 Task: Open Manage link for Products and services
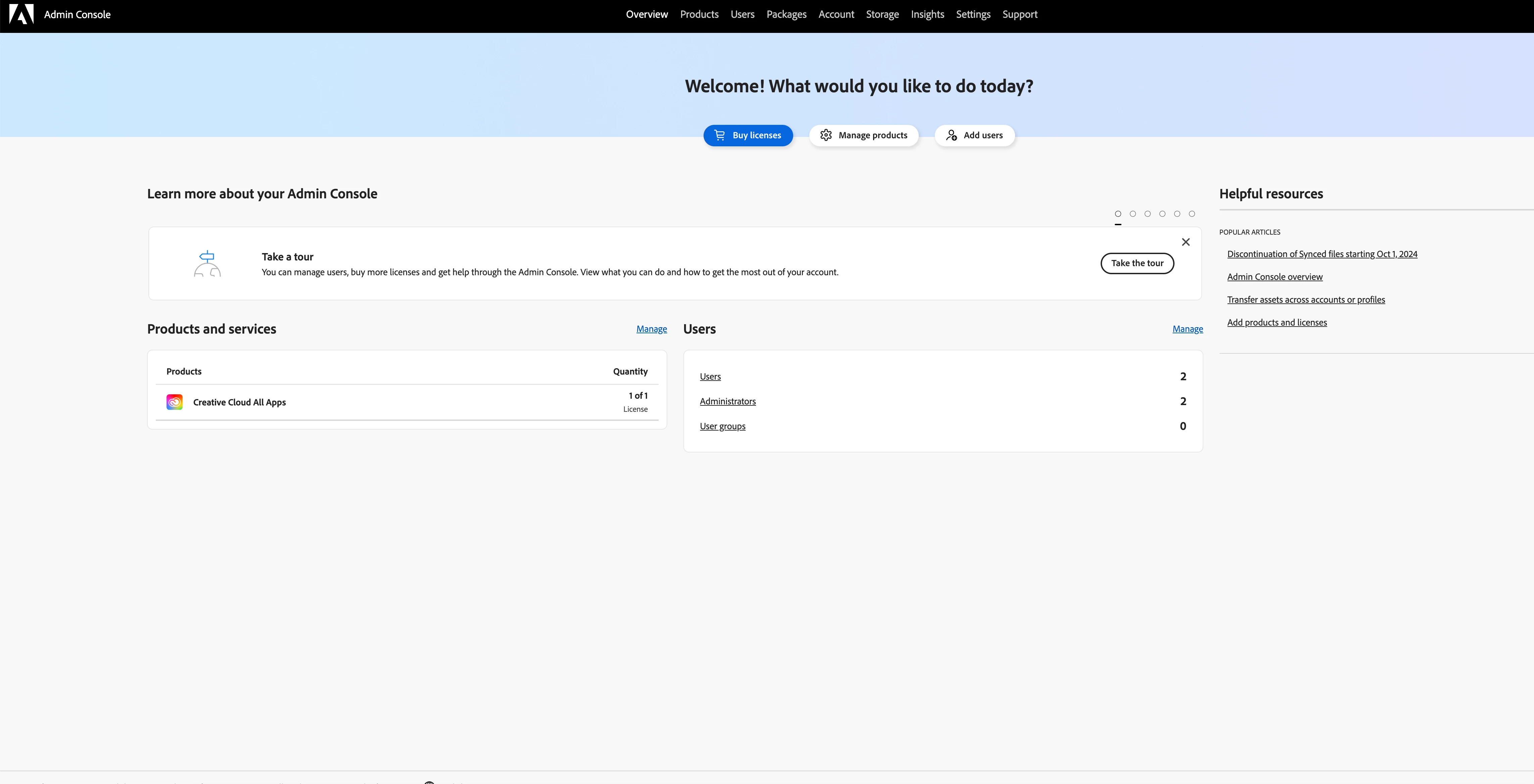tap(652, 329)
